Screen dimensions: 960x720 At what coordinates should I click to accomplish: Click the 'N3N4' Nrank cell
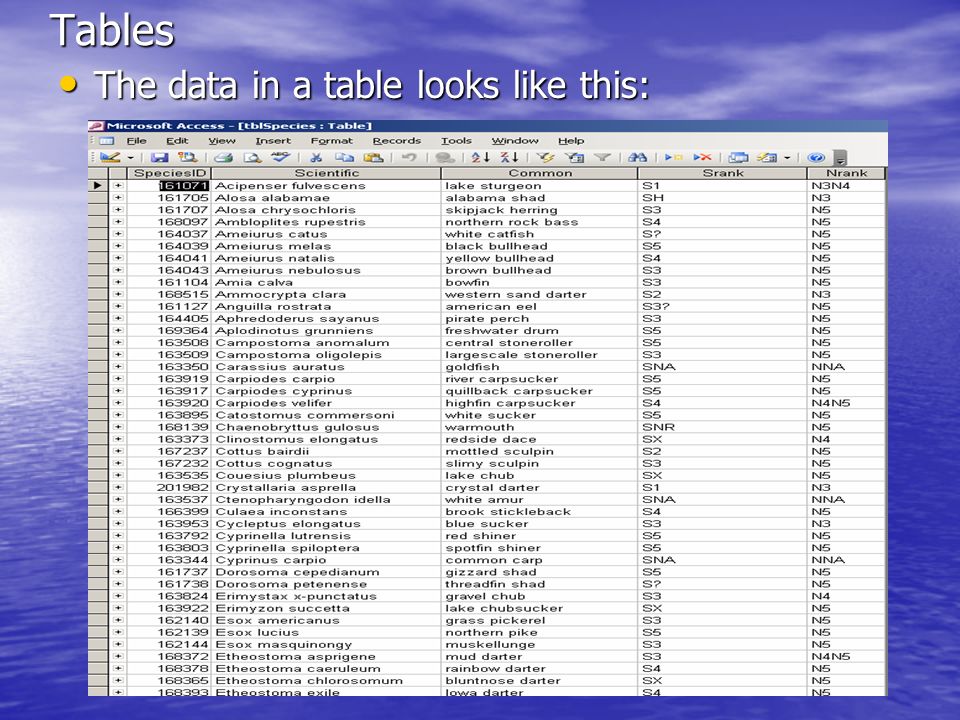tap(846, 186)
